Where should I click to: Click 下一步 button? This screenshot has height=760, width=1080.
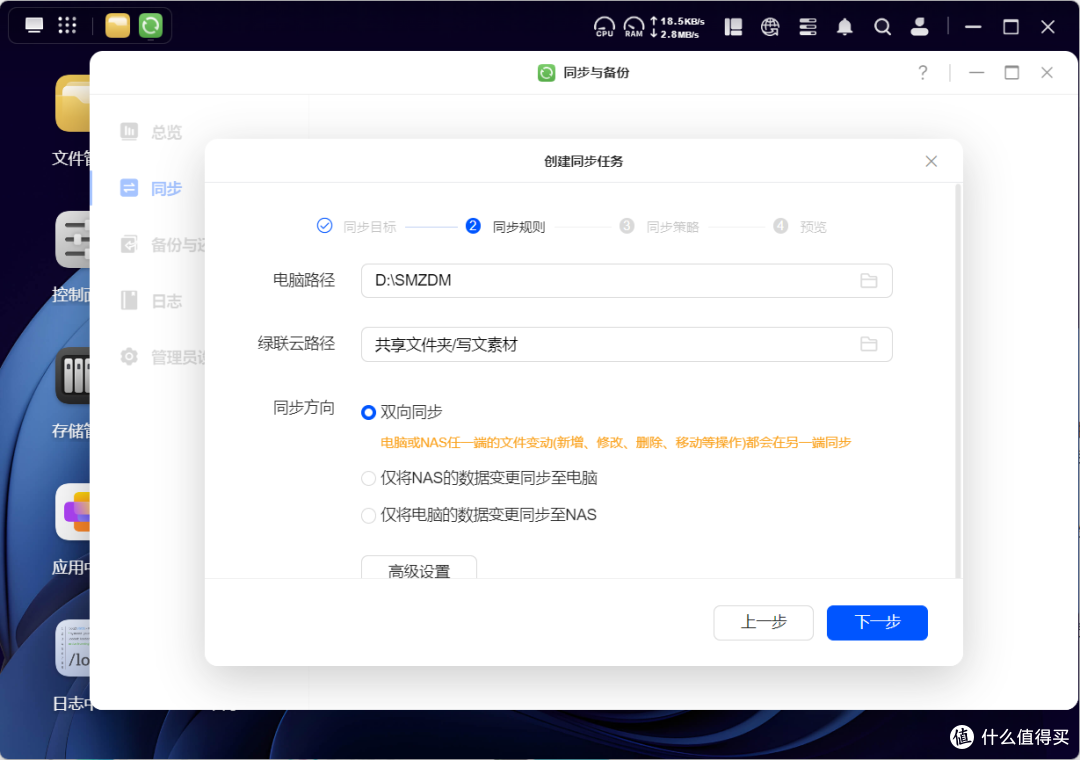pyautogui.click(x=877, y=622)
